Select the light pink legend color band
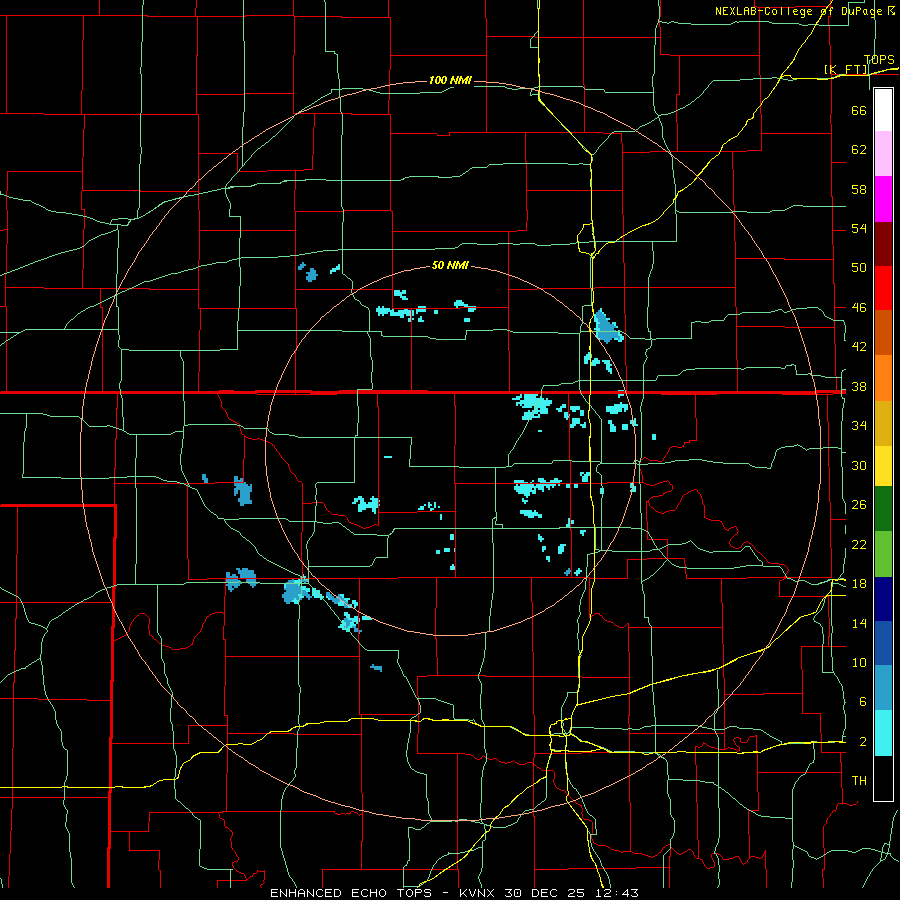The image size is (900, 900). (x=883, y=153)
